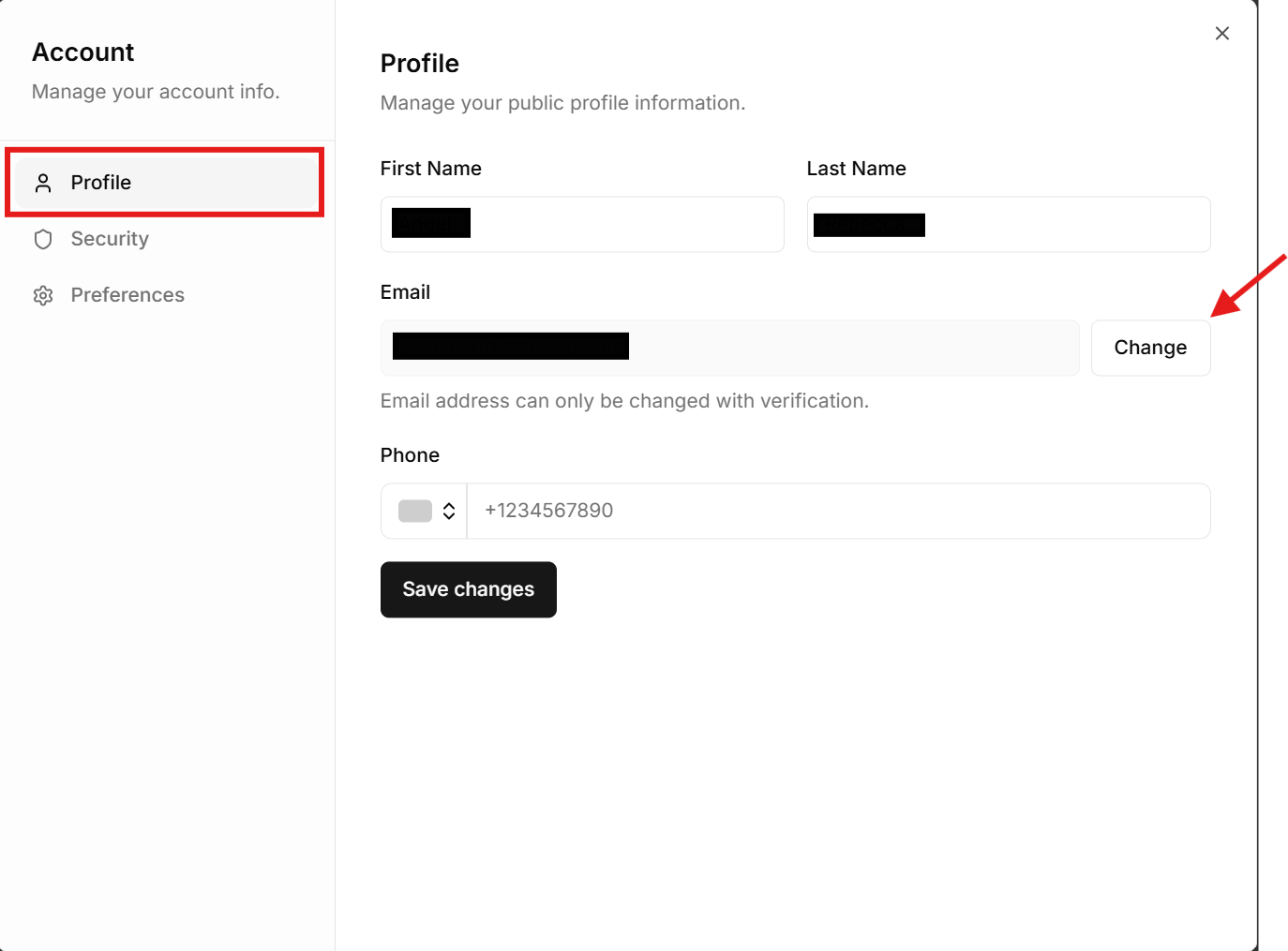Click the Phone field label
This screenshot has height=951, width=1288.
pyautogui.click(x=410, y=455)
